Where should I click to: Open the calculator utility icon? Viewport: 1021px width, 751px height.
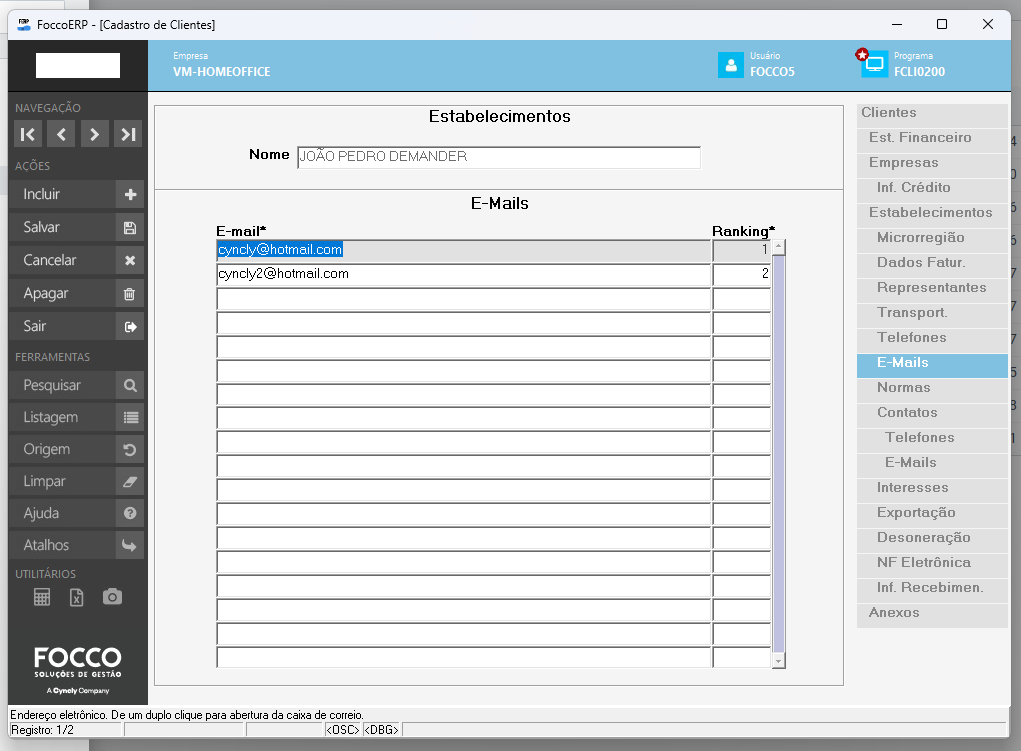pyautogui.click(x=42, y=597)
